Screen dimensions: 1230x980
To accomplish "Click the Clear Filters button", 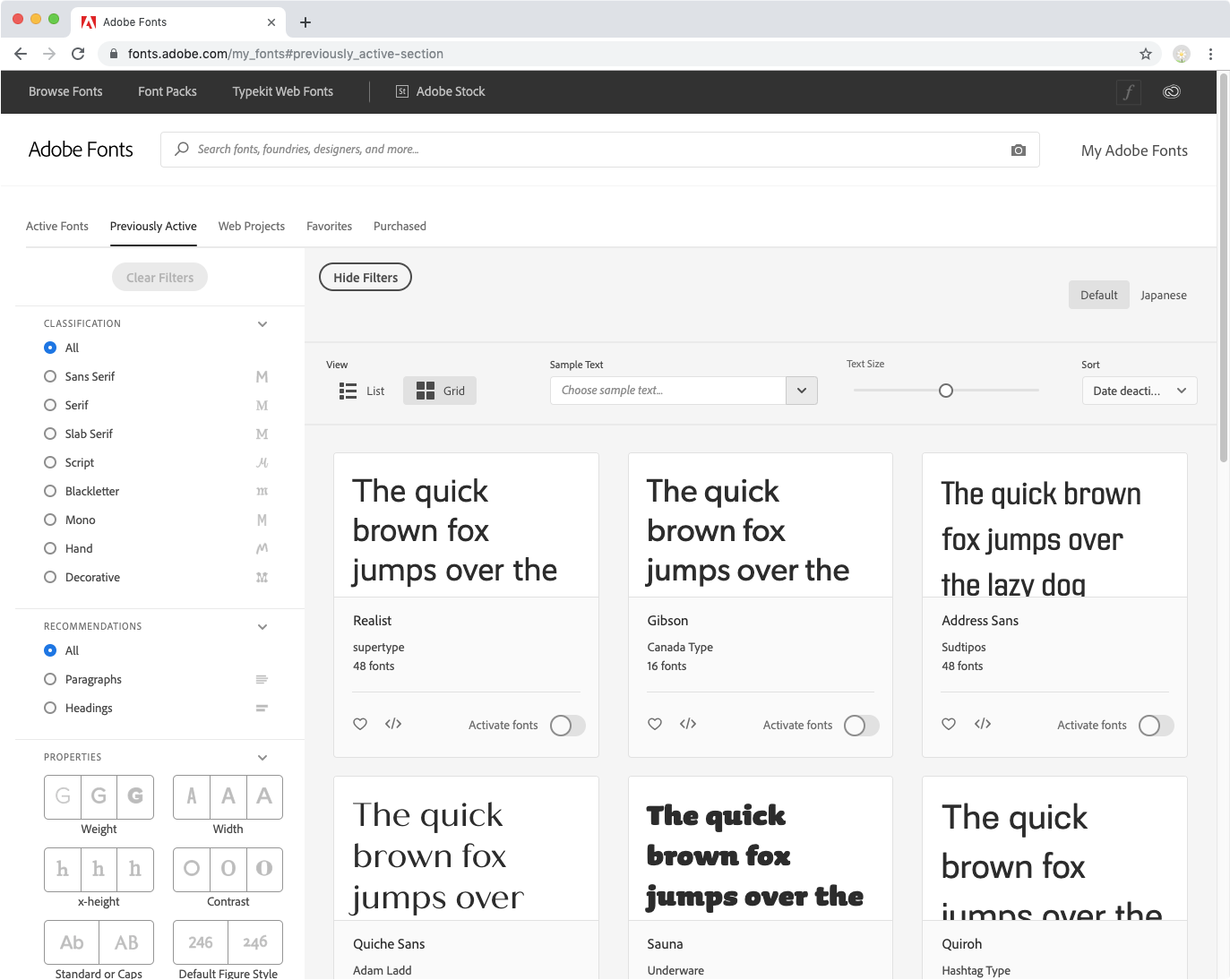I will (x=159, y=278).
